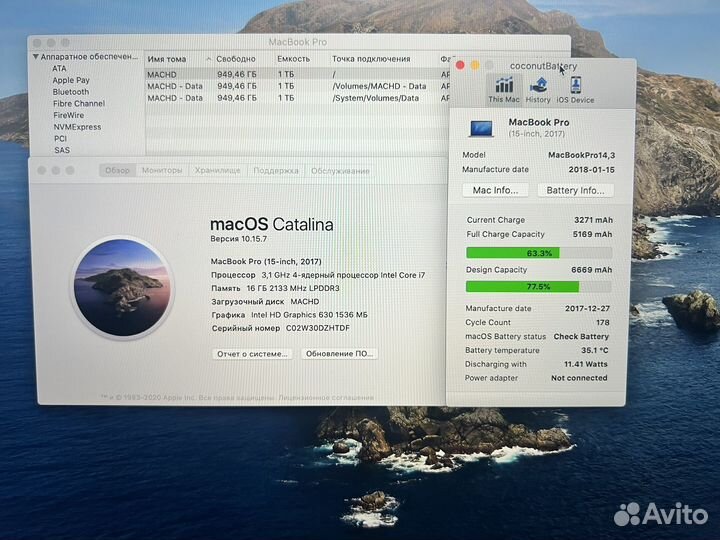Minimize the coconutBattery window
The width and height of the screenshot is (720, 540).
[475, 66]
